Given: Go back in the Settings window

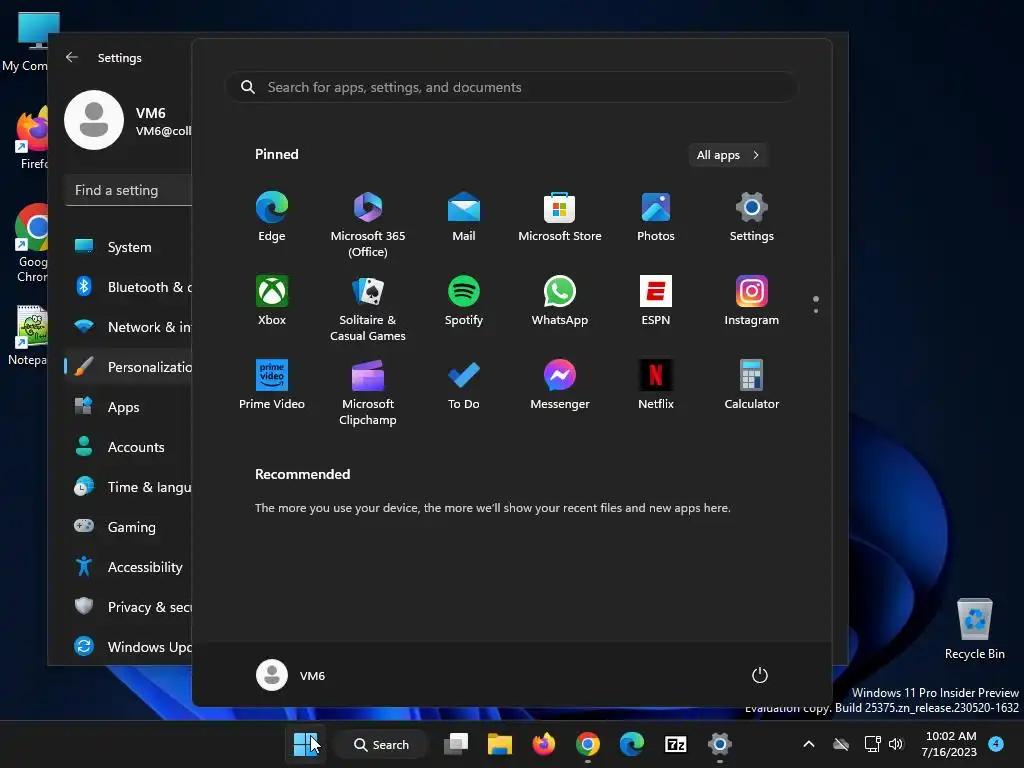Looking at the screenshot, I should (72, 57).
